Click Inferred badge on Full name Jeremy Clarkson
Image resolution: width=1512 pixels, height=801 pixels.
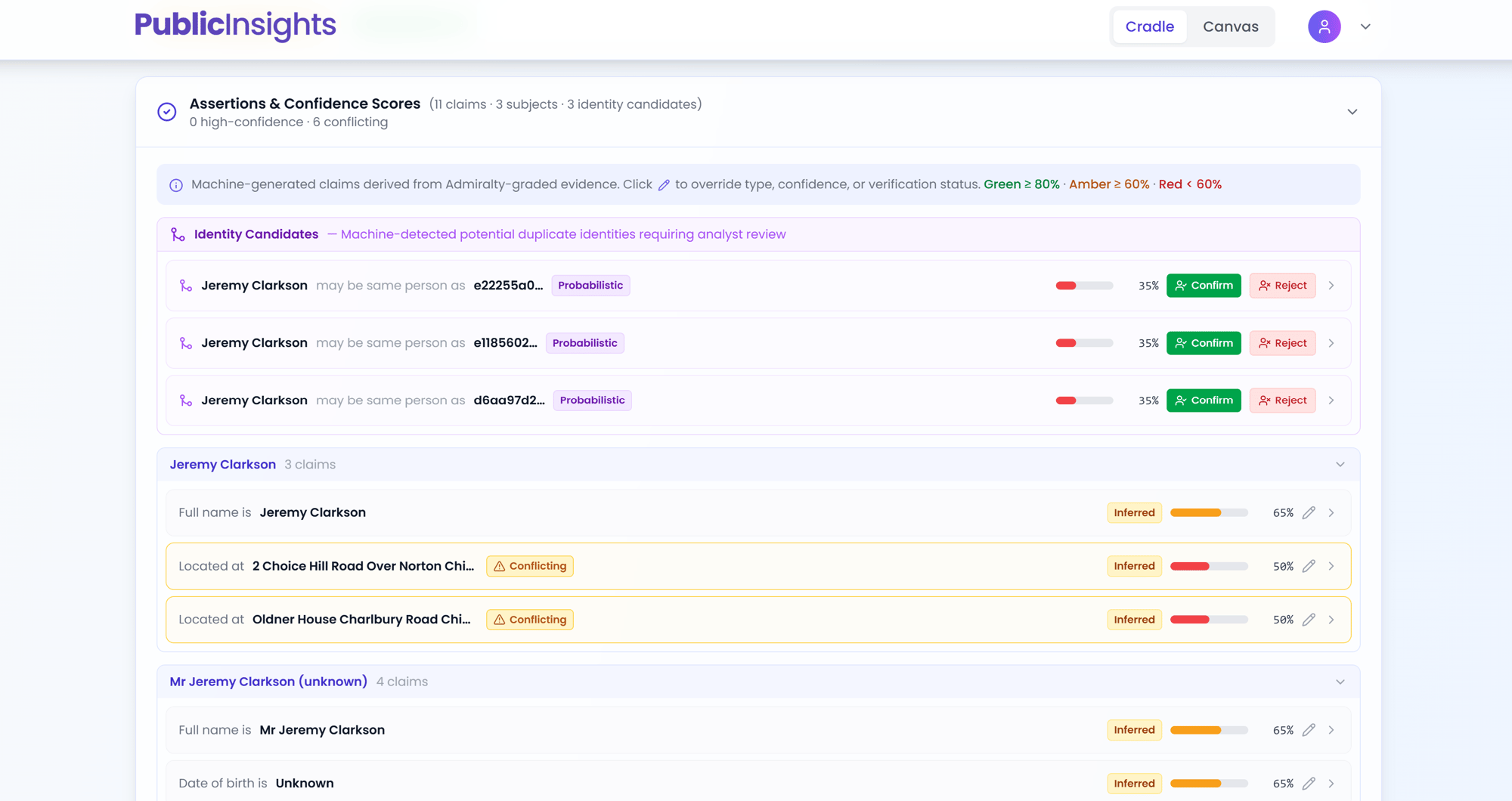(x=1135, y=513)
